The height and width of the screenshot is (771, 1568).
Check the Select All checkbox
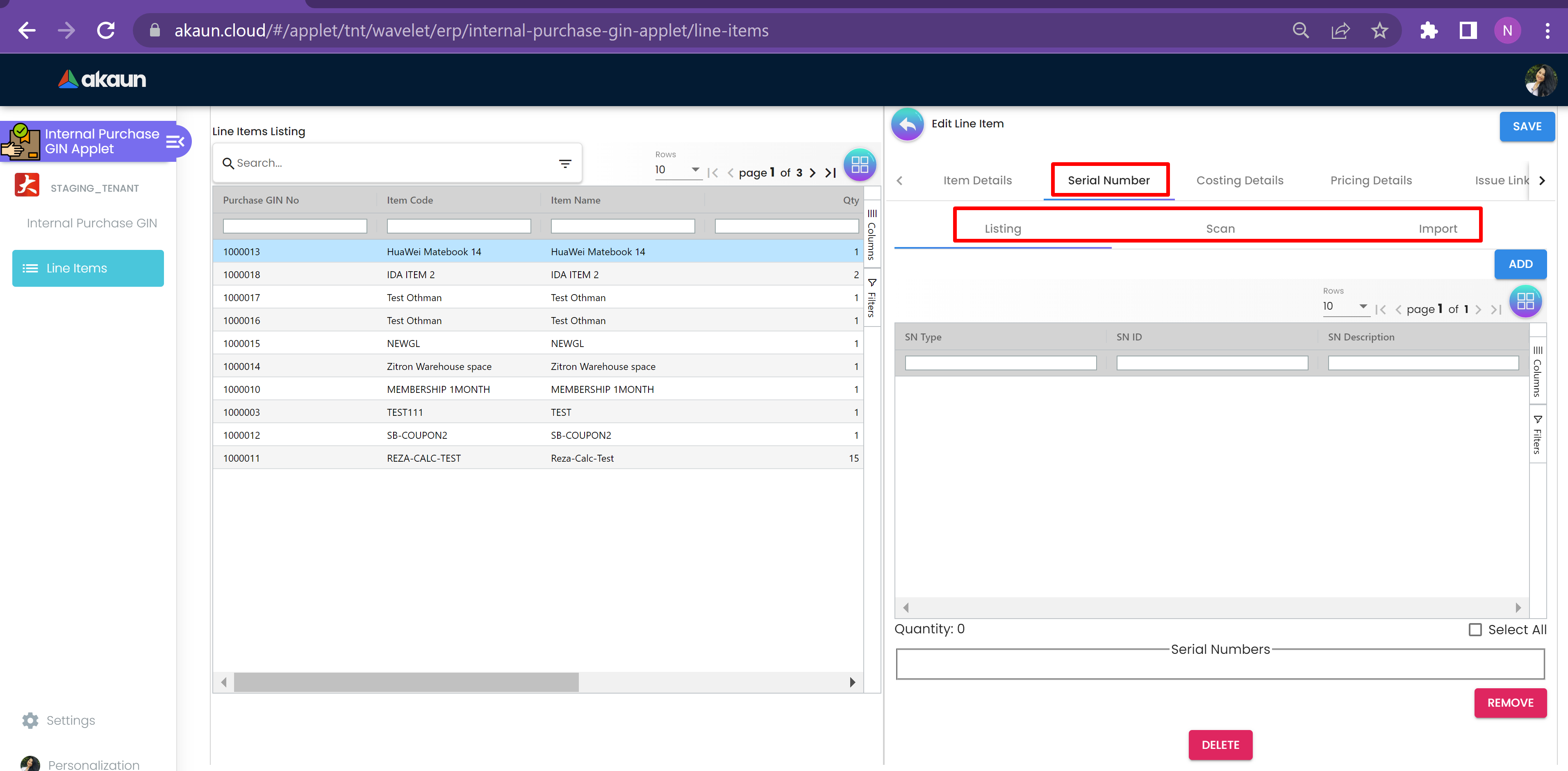pyautogui.click(x=1475, y=630)
